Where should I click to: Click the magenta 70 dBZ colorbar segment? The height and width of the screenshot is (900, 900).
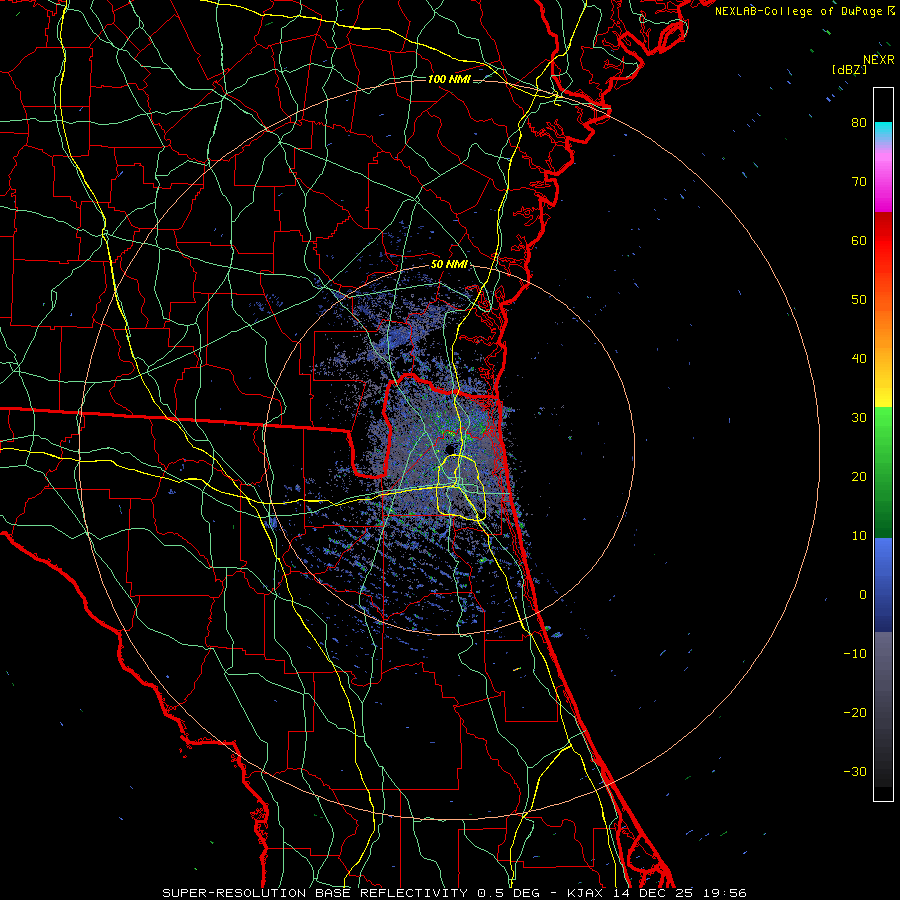click(883, 181)
